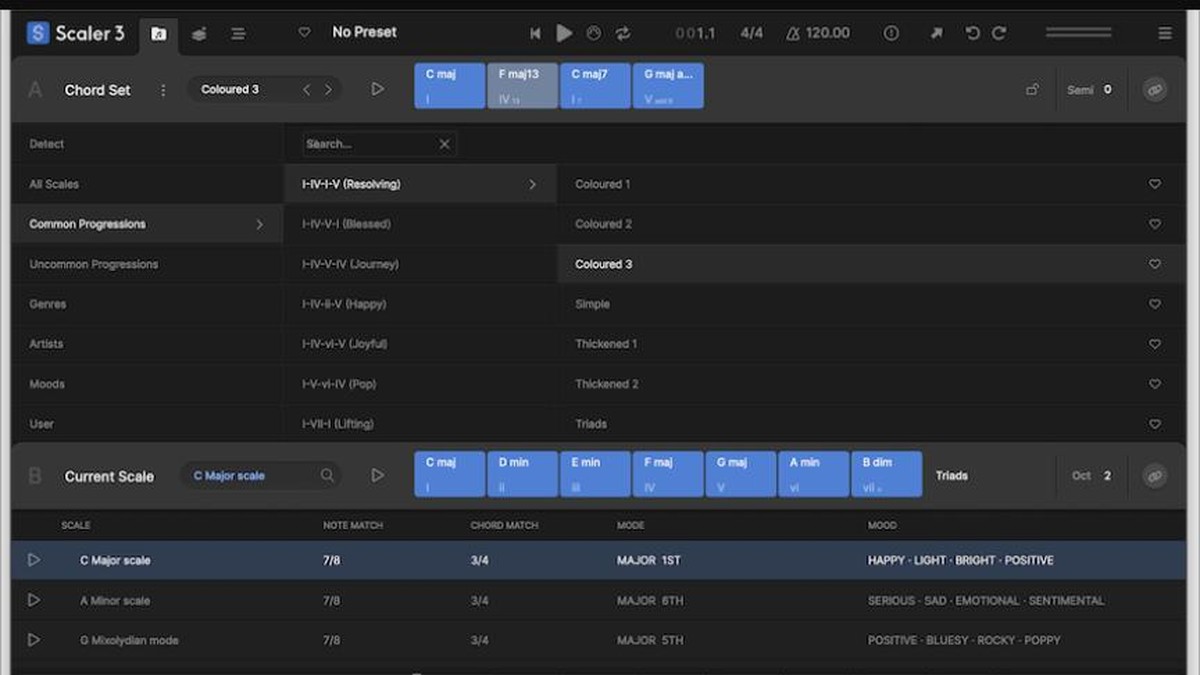Go to next chord set variation
Image resolution: width=1200 pixels, height=675 pixels.
328,90
